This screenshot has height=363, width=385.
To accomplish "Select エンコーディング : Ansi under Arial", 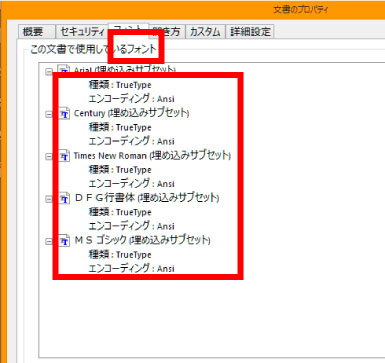I will [x=131, y=99].
